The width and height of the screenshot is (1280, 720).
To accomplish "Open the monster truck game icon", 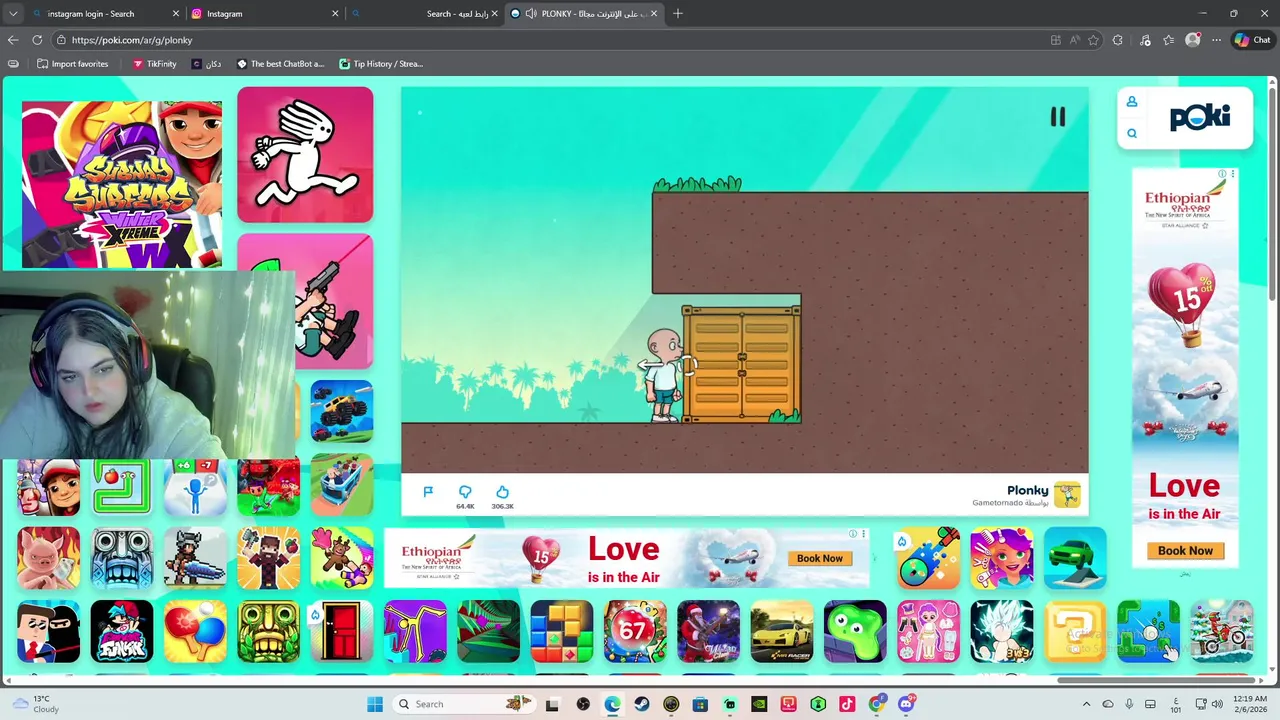I will 342,411.
